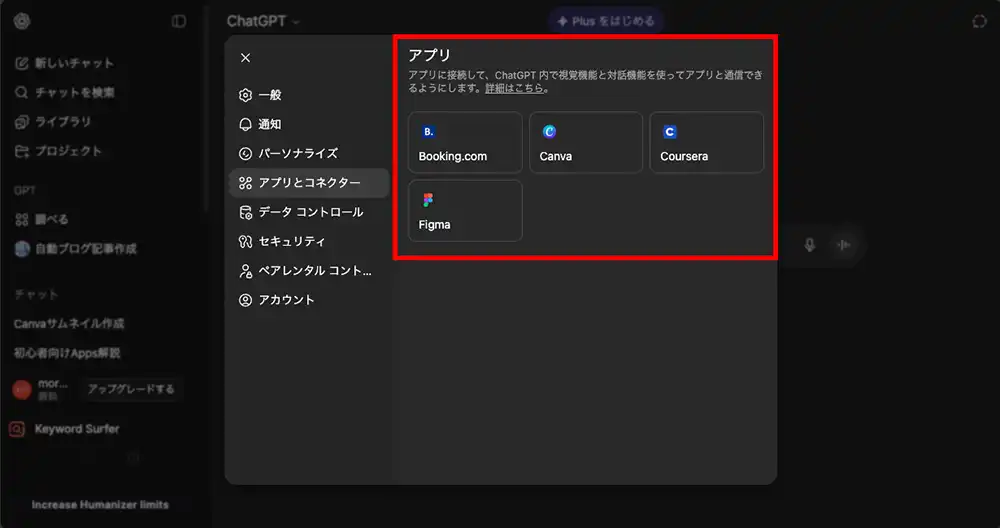
Task: Open the Canva app card
Action: [585, 143]
